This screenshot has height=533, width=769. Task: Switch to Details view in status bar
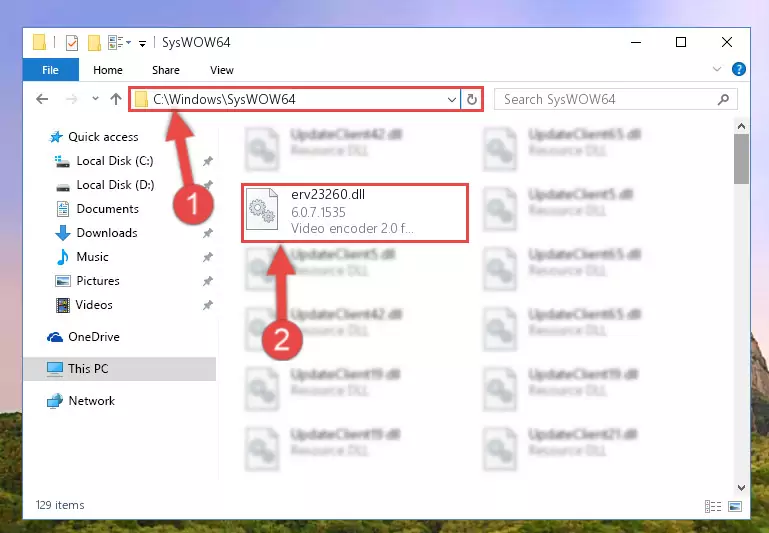tap(713, 506)
